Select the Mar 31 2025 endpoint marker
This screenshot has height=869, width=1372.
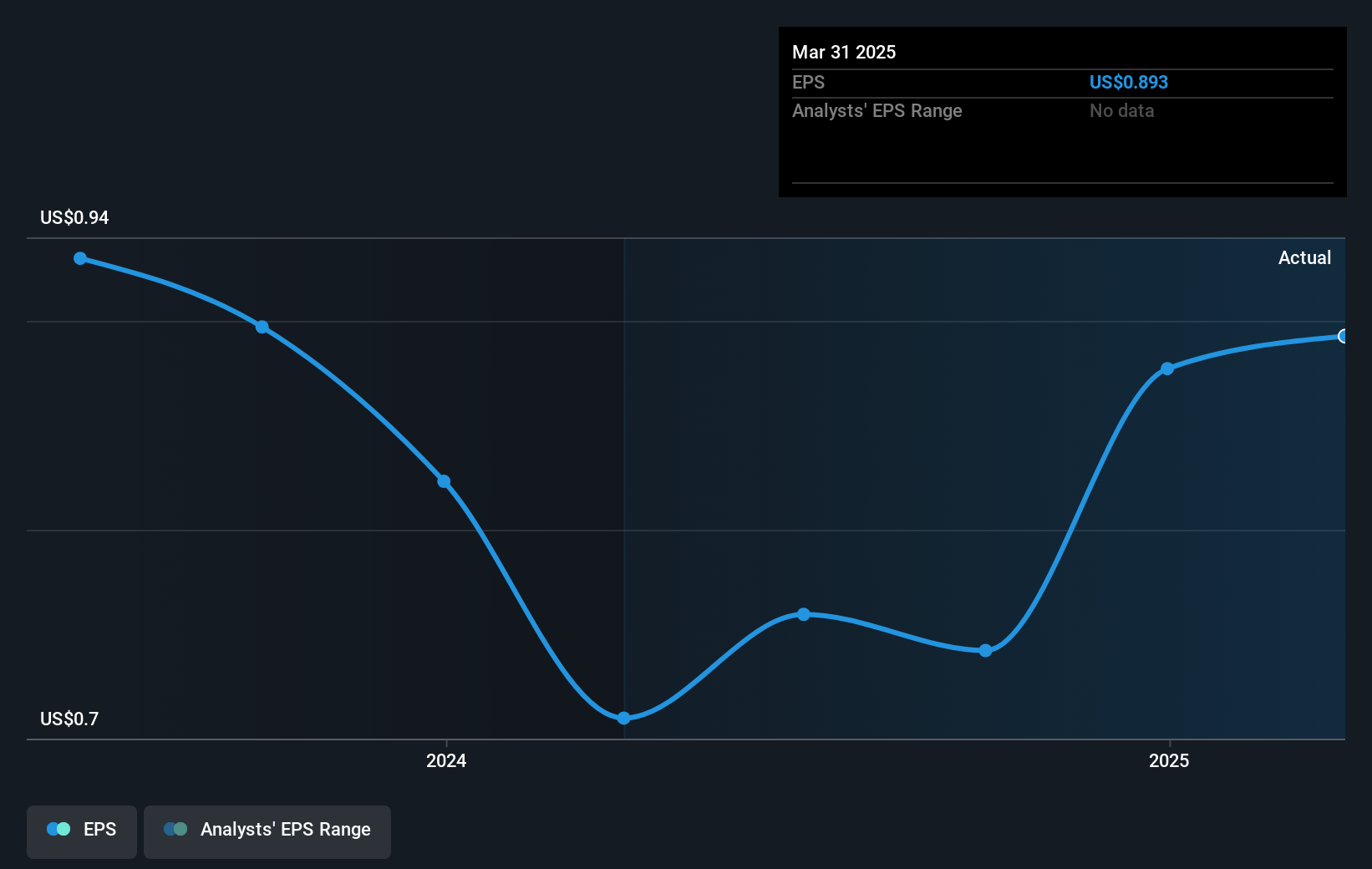point(1344,336)
